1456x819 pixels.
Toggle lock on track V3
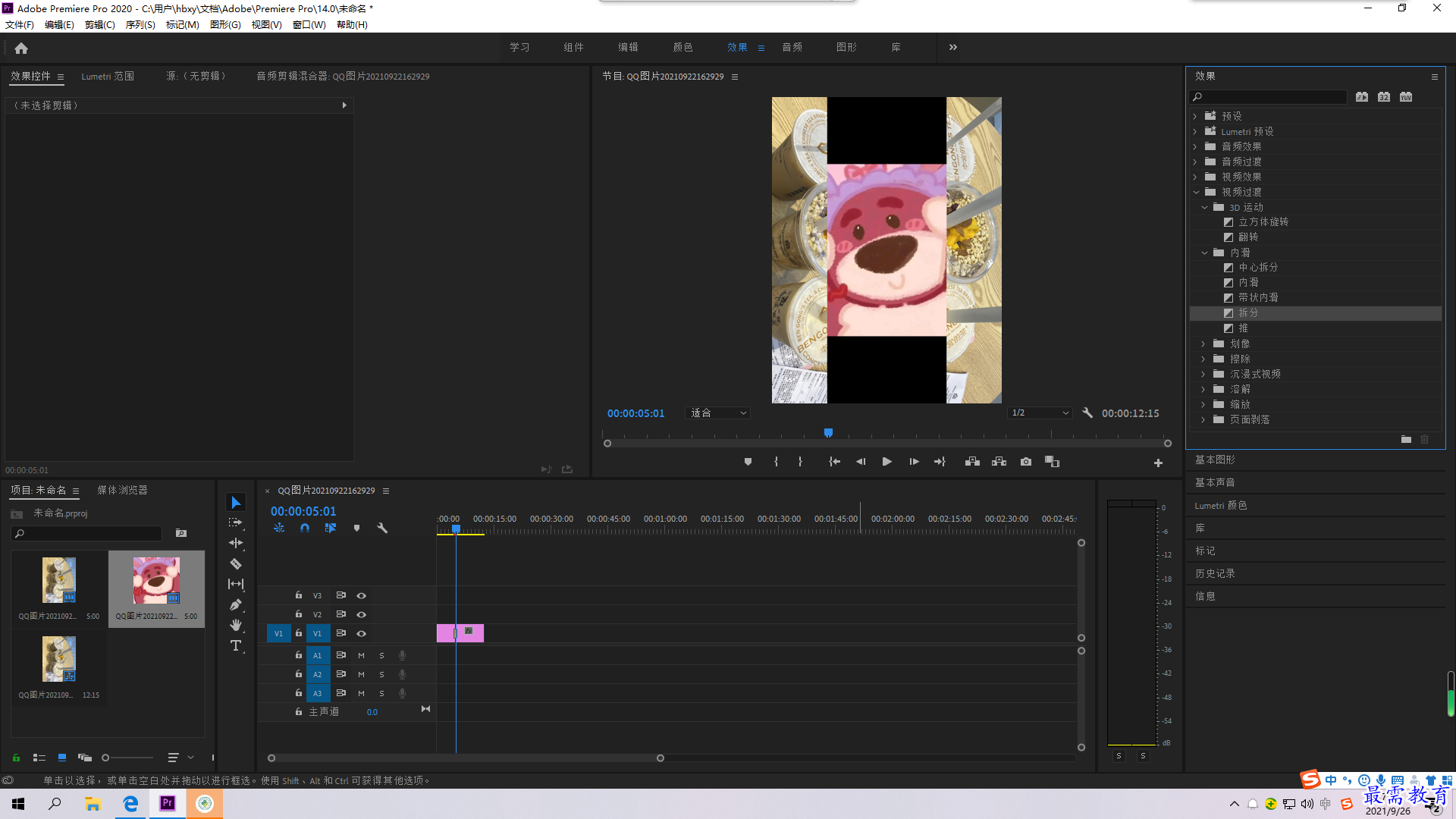coord(299,595)
